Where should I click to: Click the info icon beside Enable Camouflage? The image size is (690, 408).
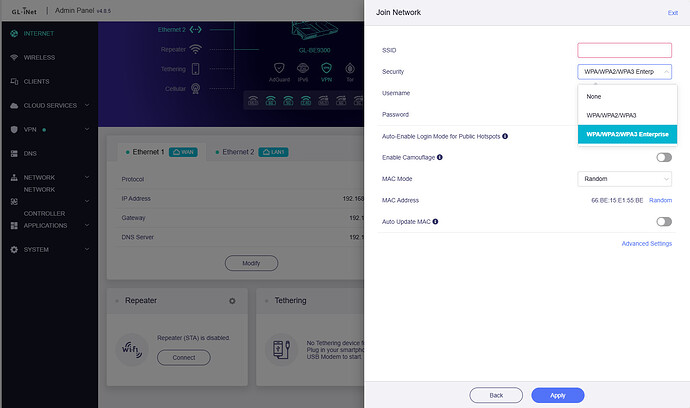pyautogui.click(x=440, y=157)
